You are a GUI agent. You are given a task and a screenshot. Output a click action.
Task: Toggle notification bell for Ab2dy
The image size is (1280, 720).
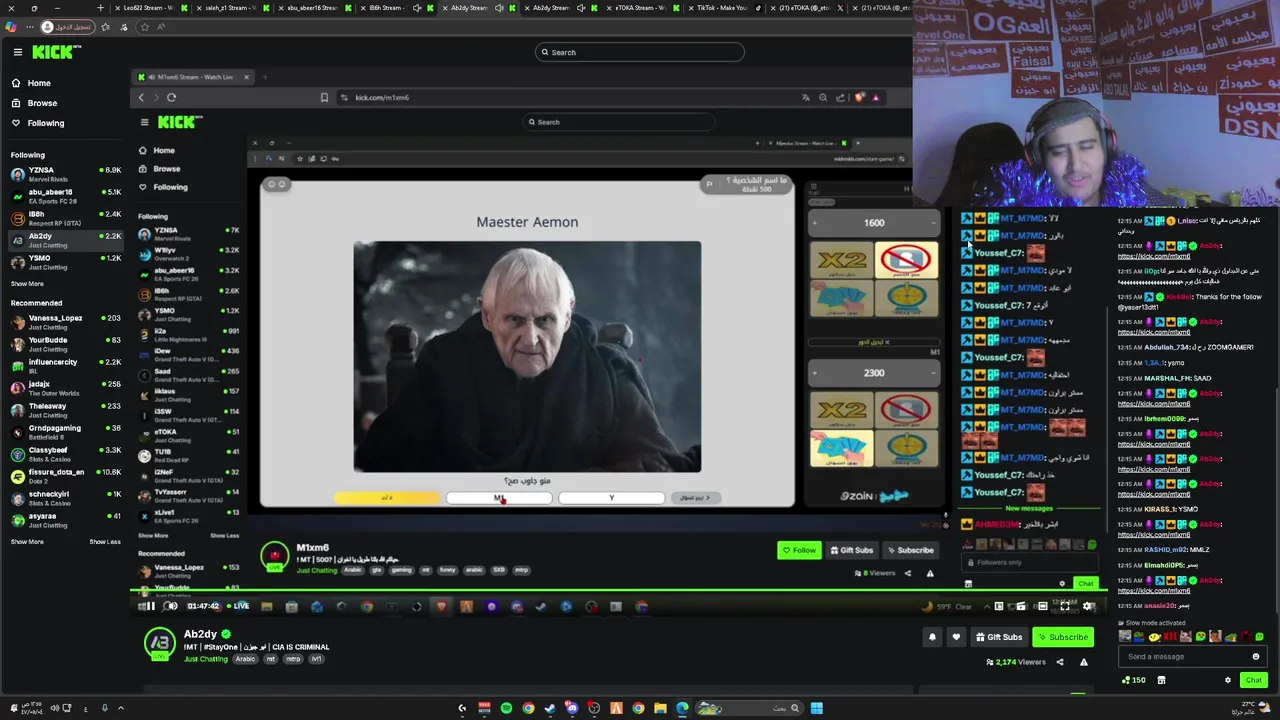(x=932, y=637)
